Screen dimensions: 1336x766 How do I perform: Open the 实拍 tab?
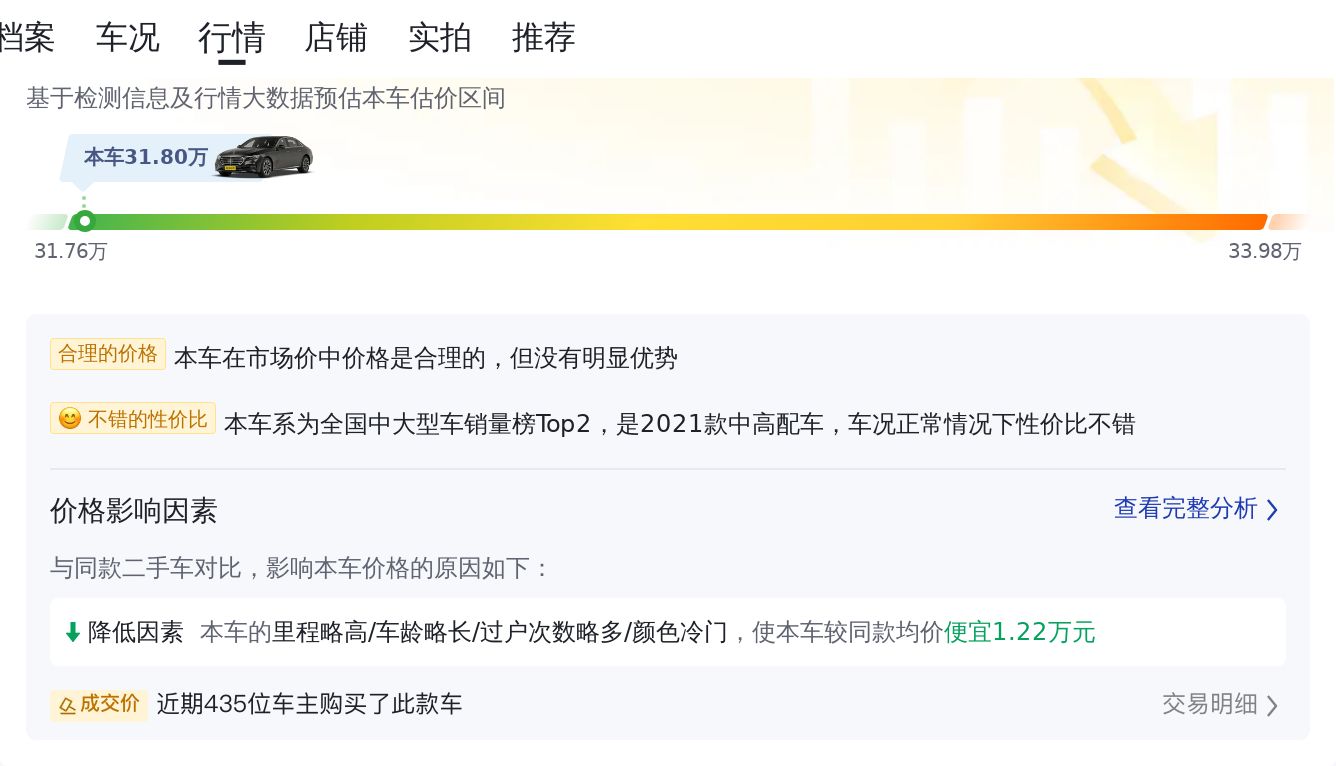click(x=440, y=38)
